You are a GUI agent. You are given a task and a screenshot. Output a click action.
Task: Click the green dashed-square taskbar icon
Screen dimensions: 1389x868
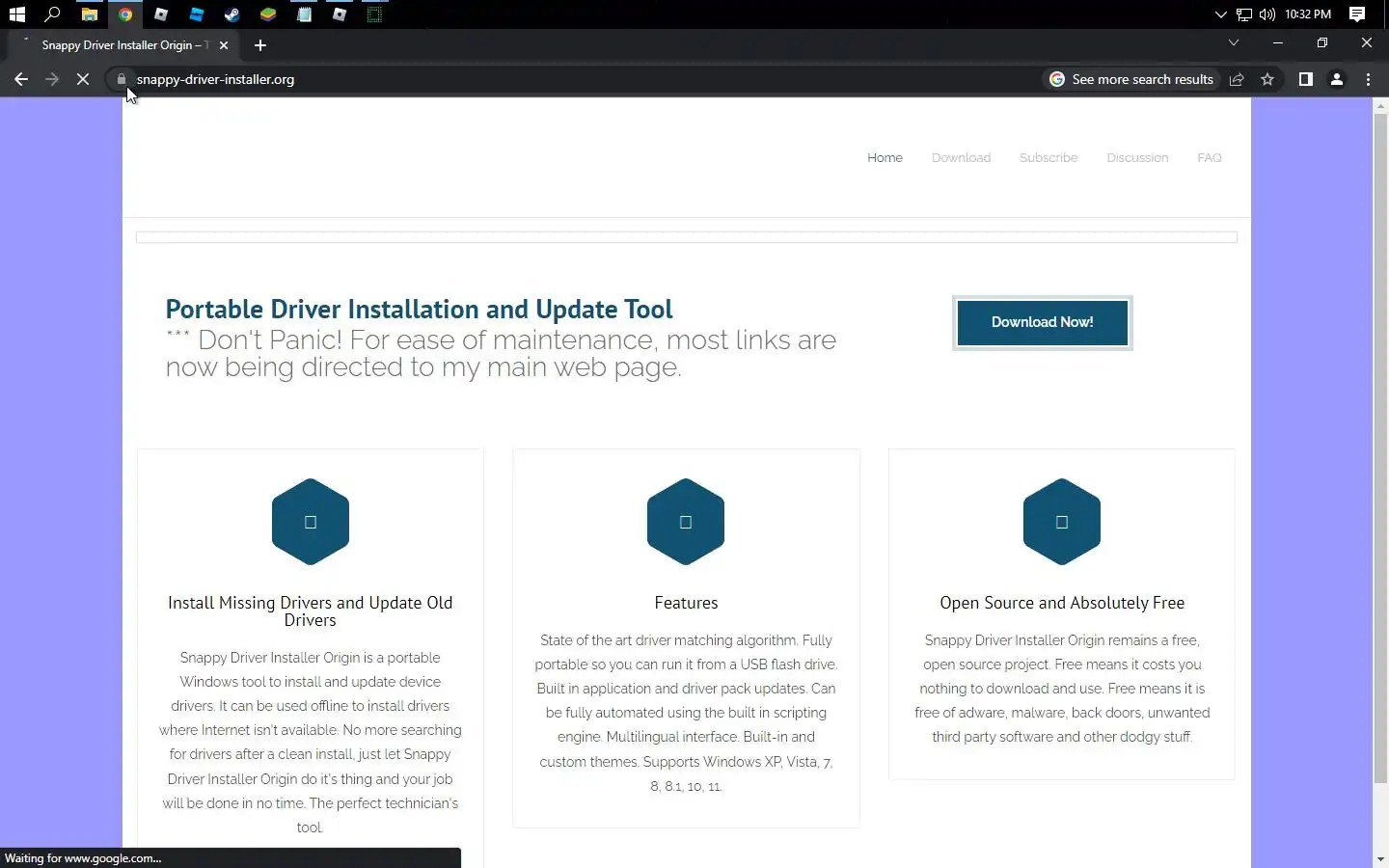(x=375, y=14)
